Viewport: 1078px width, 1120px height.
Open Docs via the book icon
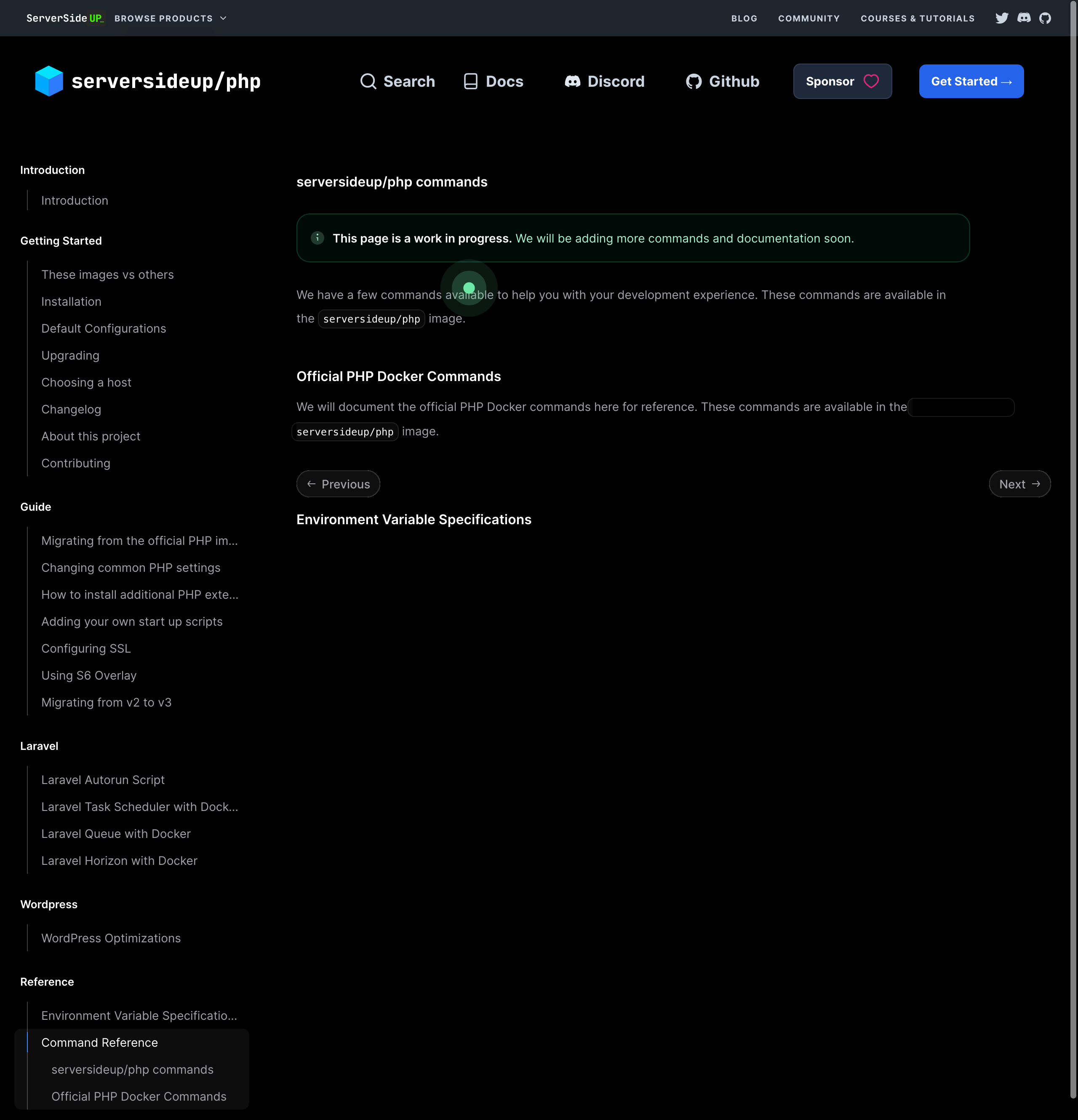[x=470, y=81]
